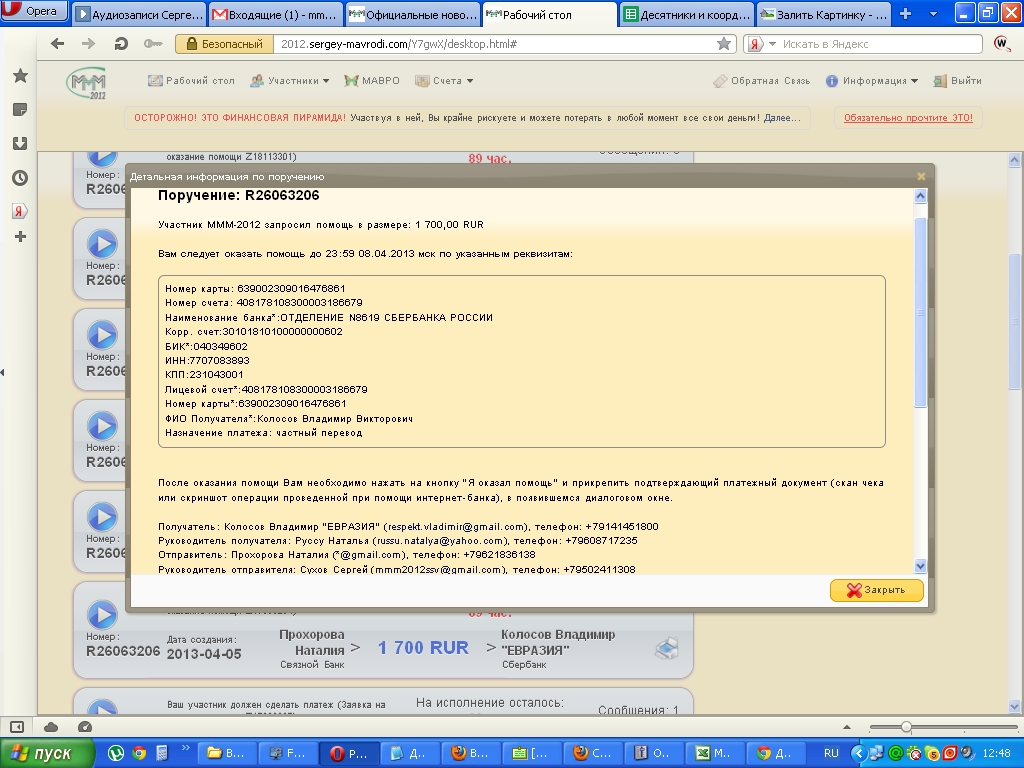This screenshot has width=1024, height=768.
Task: Expand the Участники dropdown menu
Action: tap(290, 81)
